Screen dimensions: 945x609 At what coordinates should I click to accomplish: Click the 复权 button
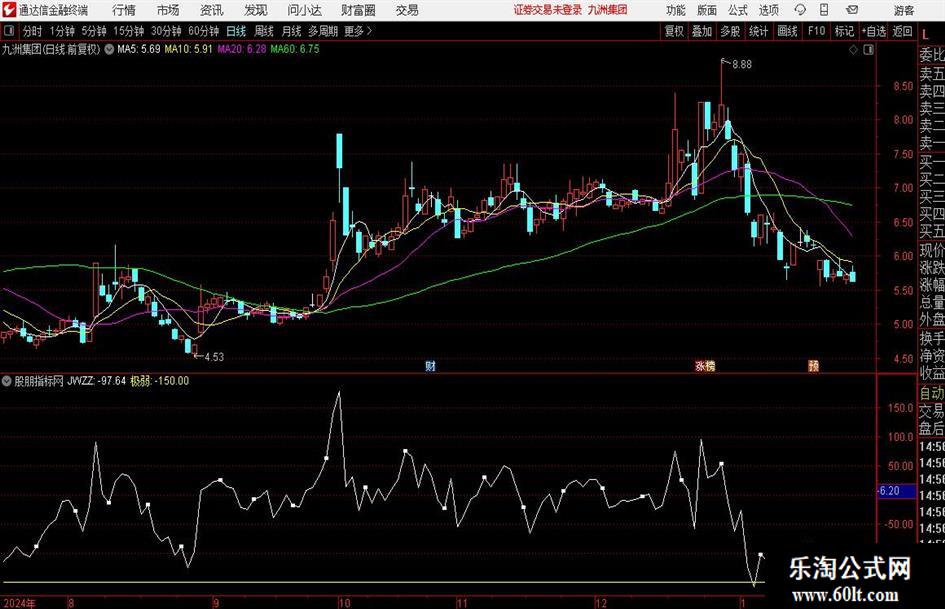point(674,31)
